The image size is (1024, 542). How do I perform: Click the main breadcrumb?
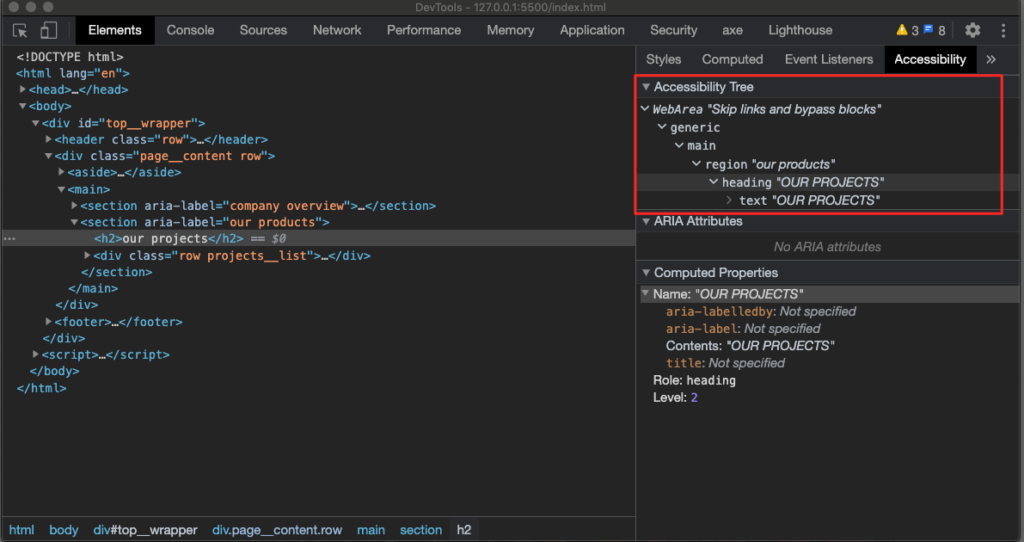click(x=371, y=530)
